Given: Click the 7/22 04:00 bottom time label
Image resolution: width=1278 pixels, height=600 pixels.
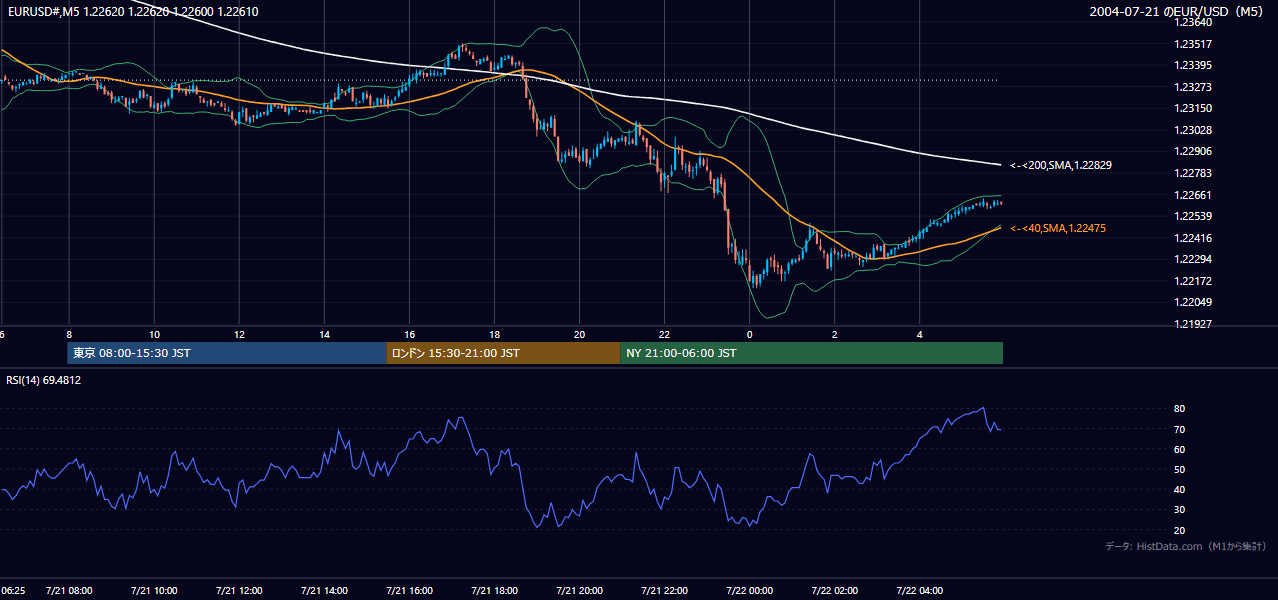Looking at the screenshot, I should pos(919,591).
